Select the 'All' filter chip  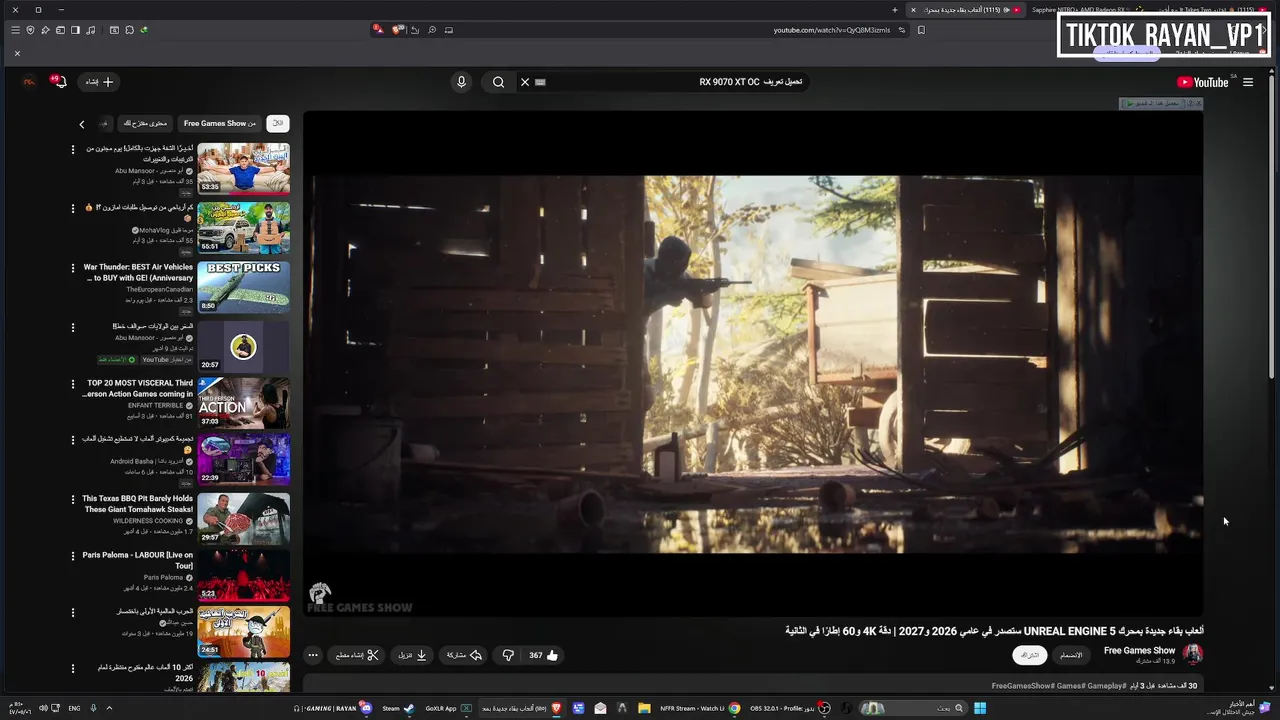coord(278,123)
